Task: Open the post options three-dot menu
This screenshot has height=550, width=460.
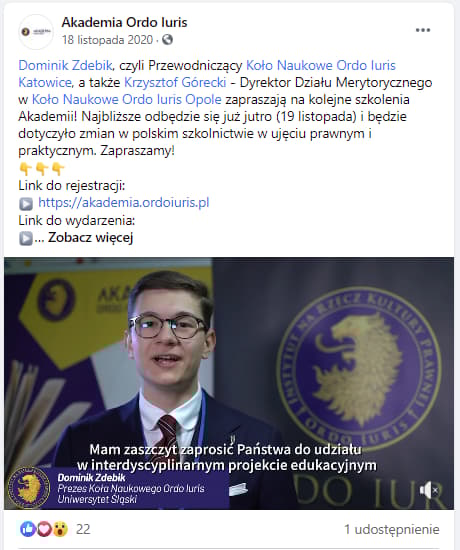Action: click(x=423, y=30)
